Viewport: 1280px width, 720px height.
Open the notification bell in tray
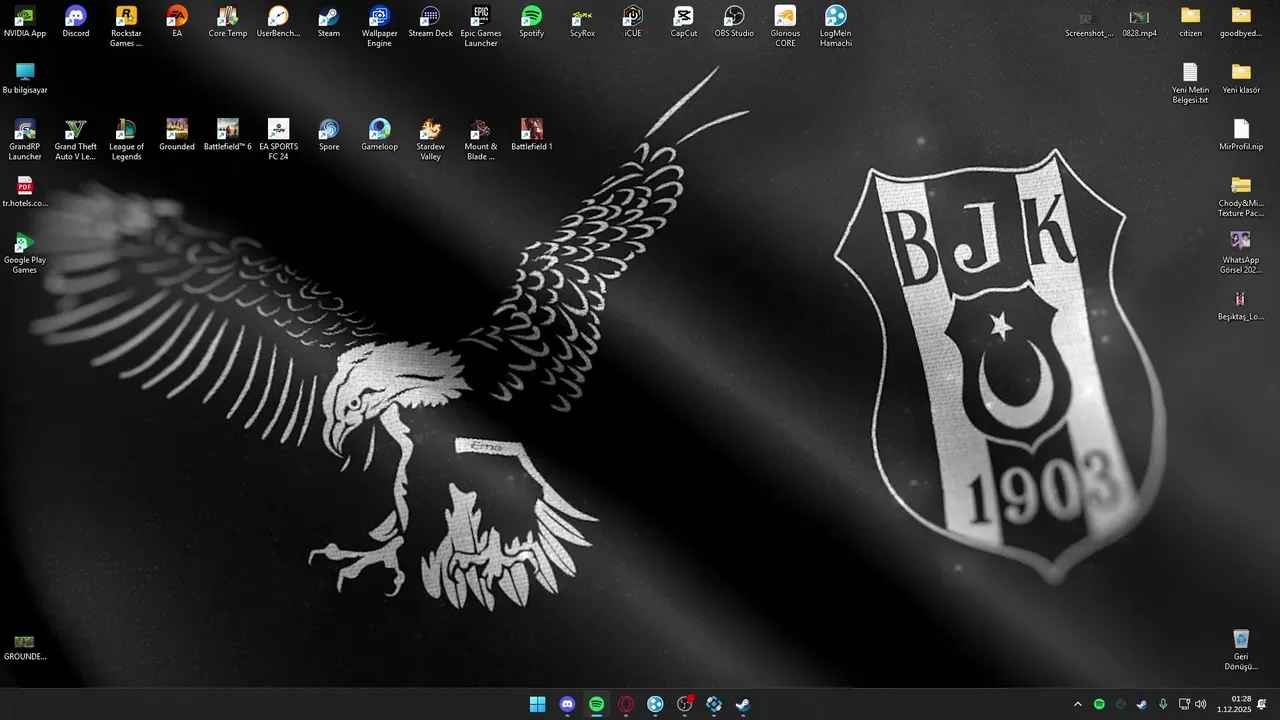(x=1262, y=704)
